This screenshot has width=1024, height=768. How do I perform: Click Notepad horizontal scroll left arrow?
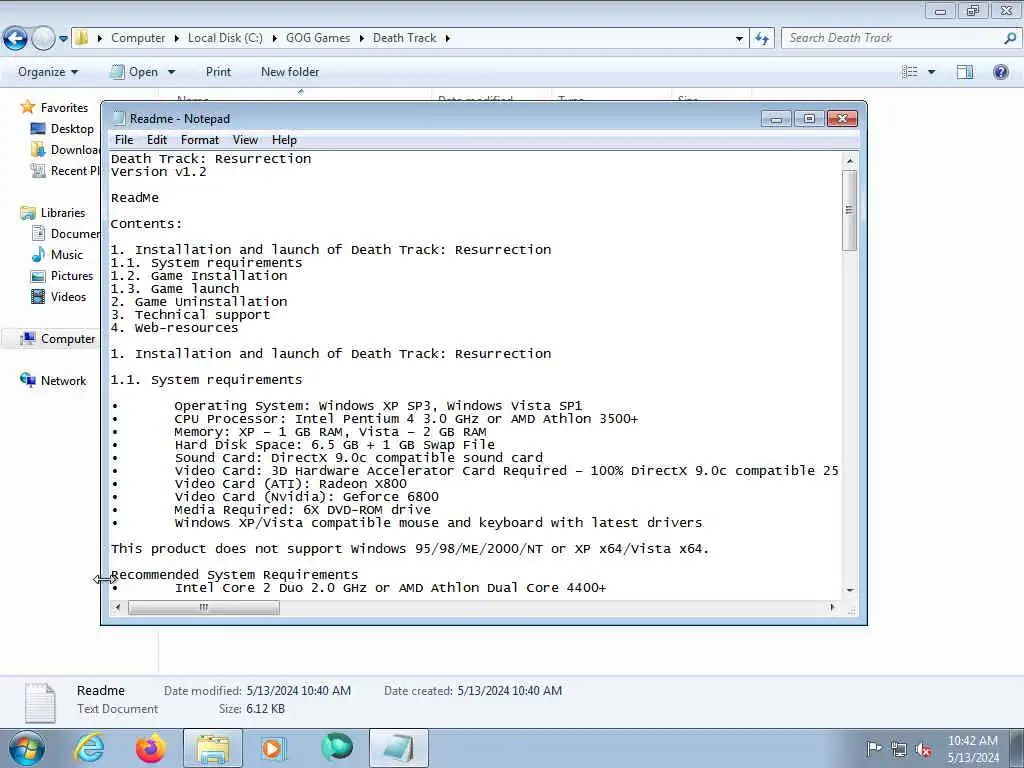point(118,607)
